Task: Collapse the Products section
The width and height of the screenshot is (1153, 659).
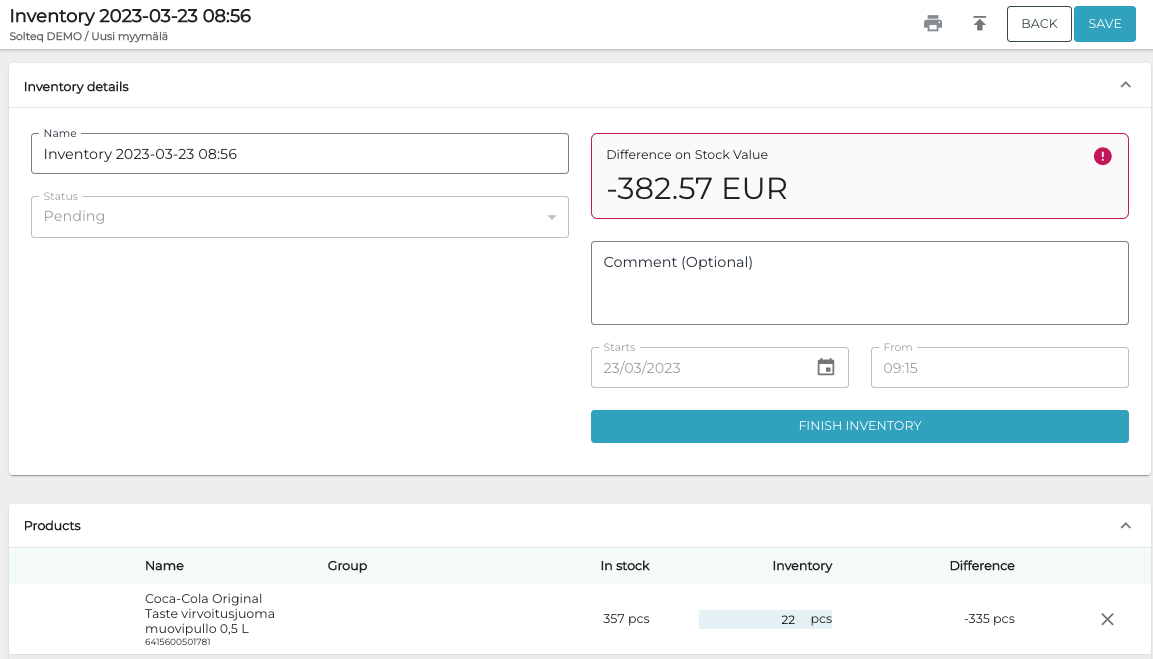Action: (x=1125, y=525)
